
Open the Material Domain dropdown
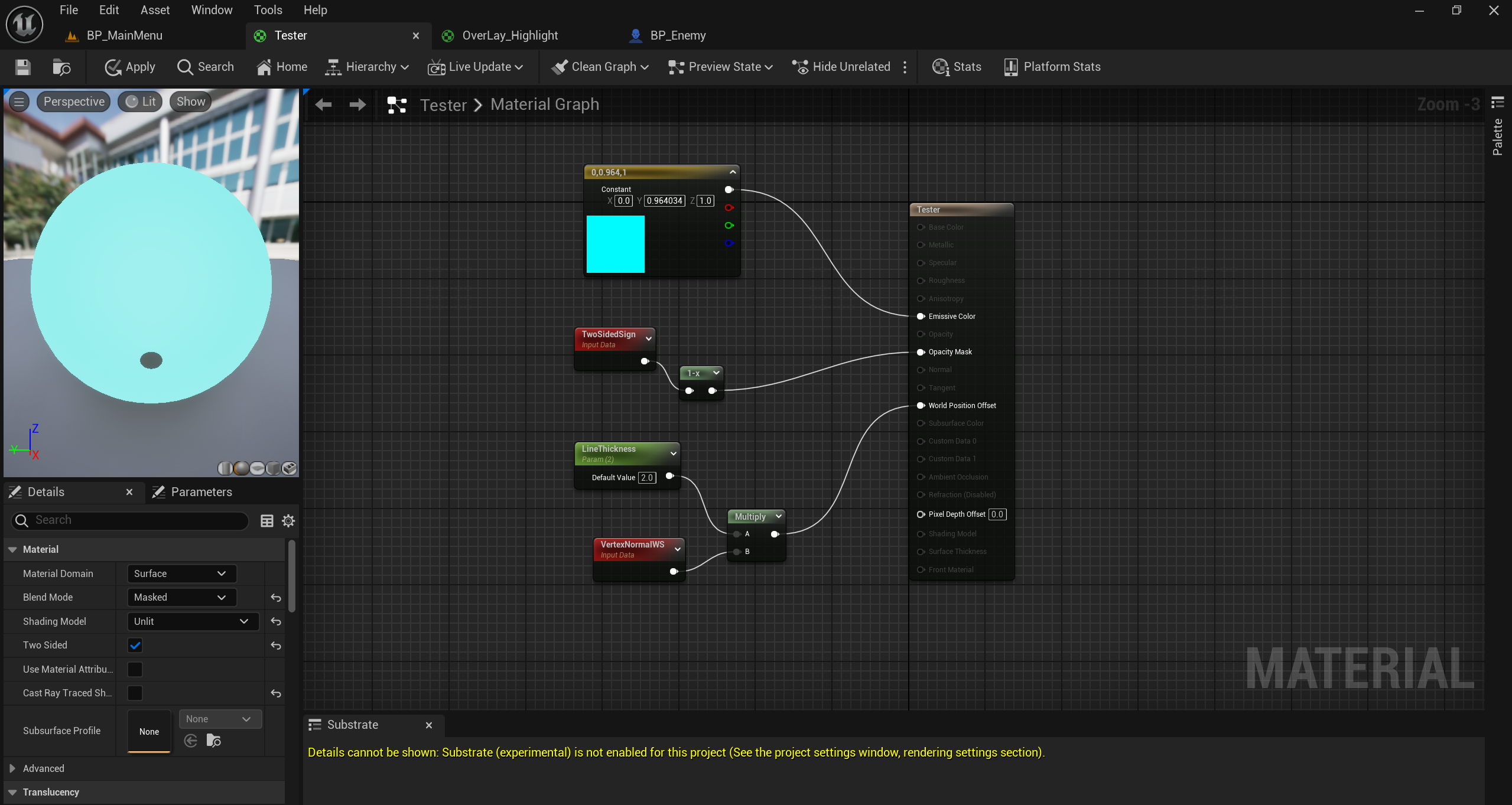point(182,573)
